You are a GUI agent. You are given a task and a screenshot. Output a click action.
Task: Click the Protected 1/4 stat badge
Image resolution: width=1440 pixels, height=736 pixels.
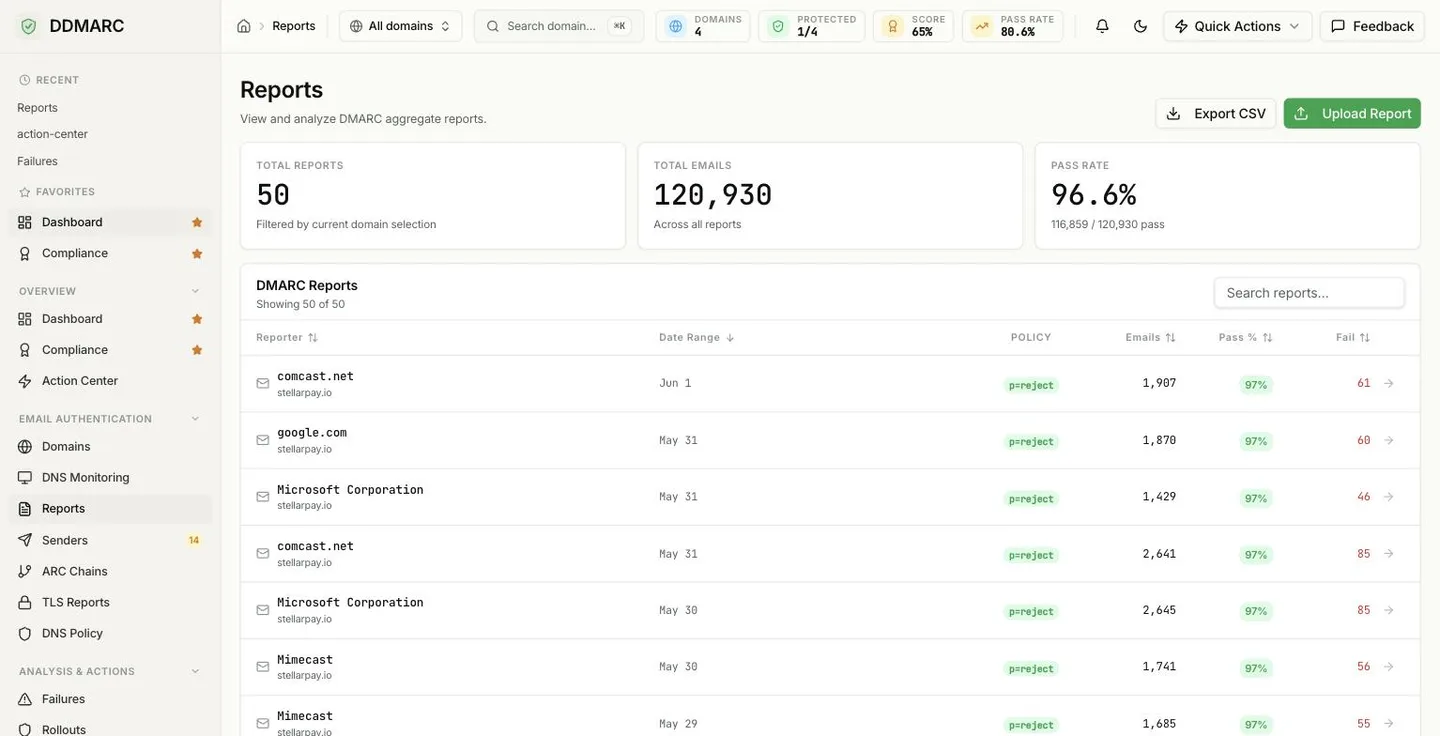click(x=811, y=26)
